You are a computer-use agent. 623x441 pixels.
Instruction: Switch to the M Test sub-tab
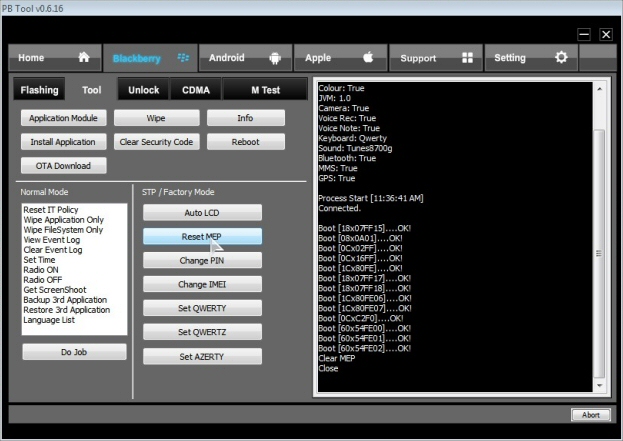tap(265, 90)
